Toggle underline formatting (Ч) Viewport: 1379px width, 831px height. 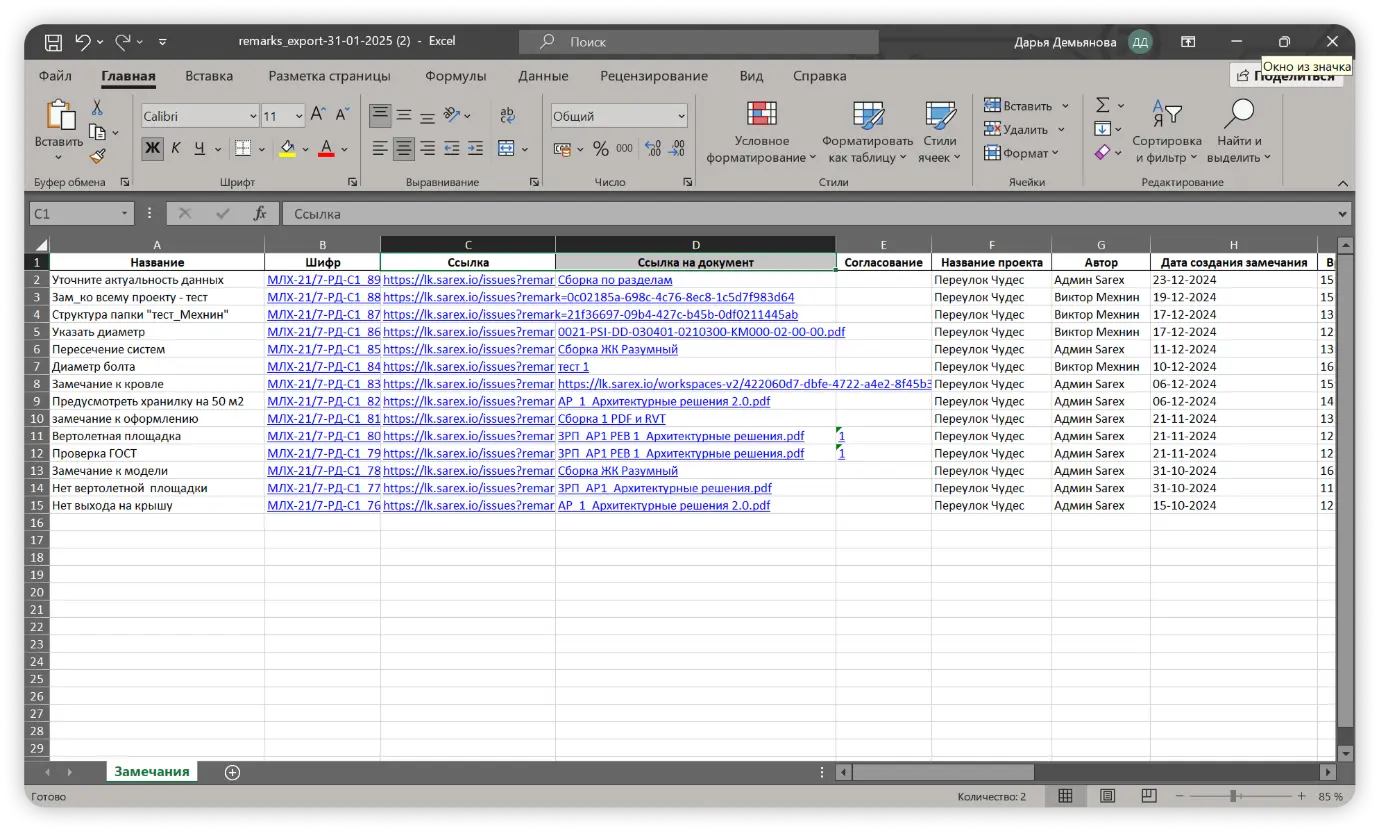[200, 149]
